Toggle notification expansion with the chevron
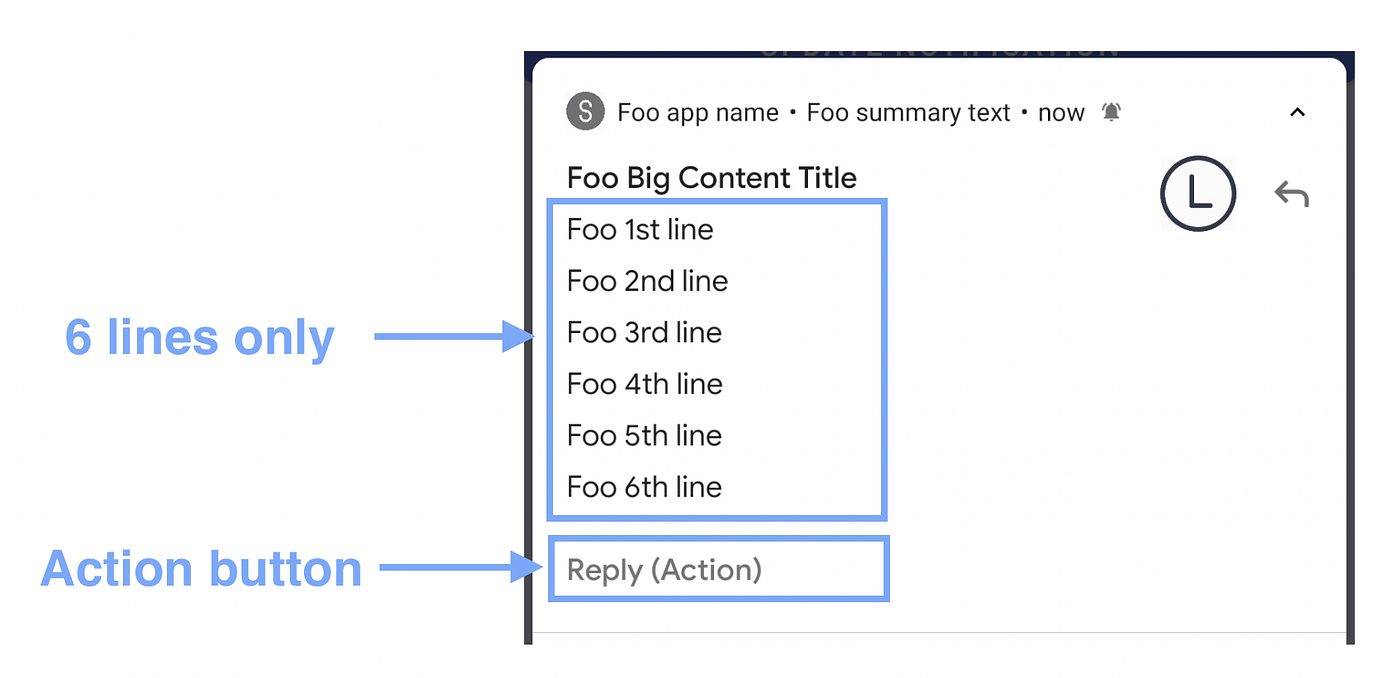 click(x=1298, y=112)
